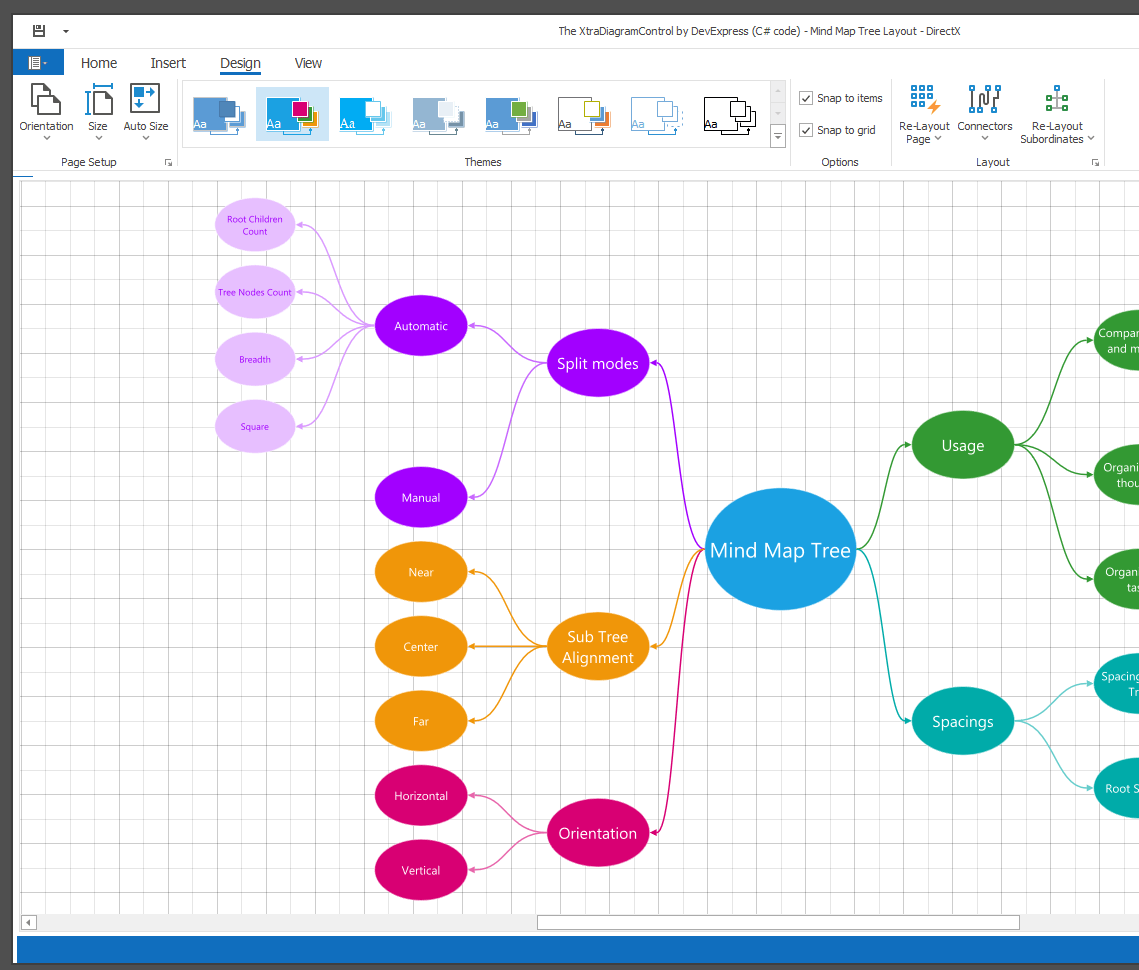The image size is (1139, 970).
Task: Select the Split modes node
Action: coord(598,363)
